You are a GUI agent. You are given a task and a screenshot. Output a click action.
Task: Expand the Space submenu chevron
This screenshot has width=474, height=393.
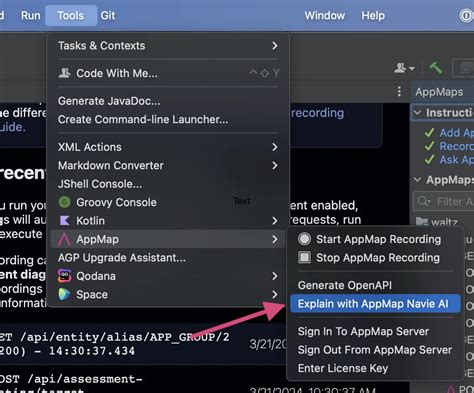[275, 294]
